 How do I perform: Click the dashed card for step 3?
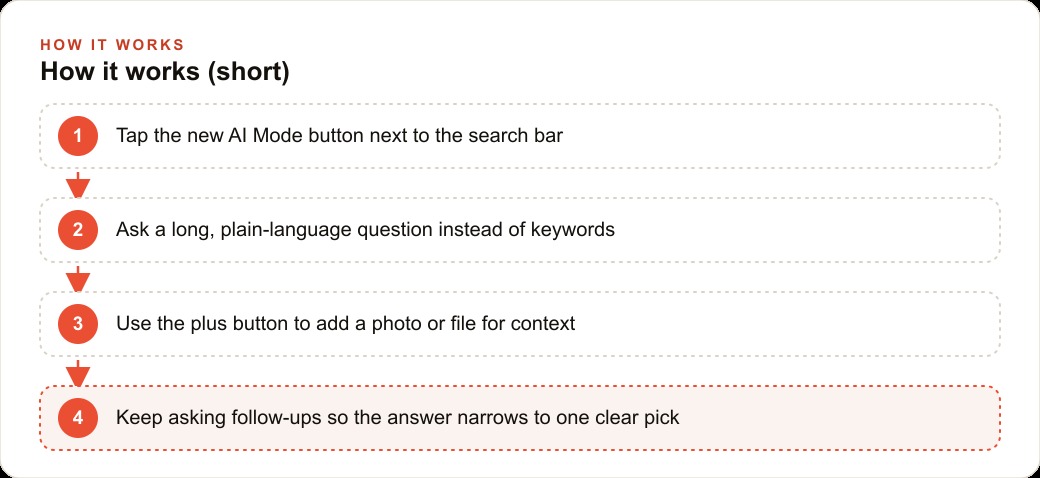point(520,324)
